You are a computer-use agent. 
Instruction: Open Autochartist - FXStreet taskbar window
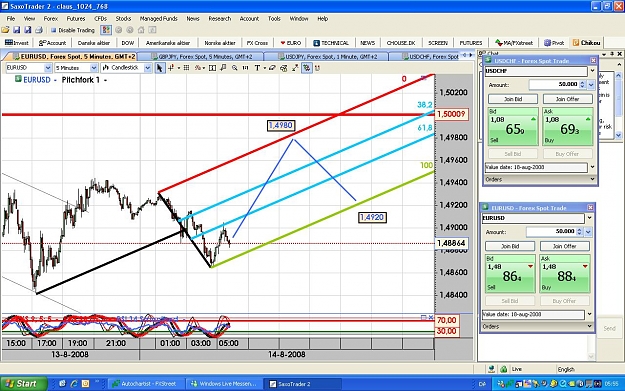point(146,384)
